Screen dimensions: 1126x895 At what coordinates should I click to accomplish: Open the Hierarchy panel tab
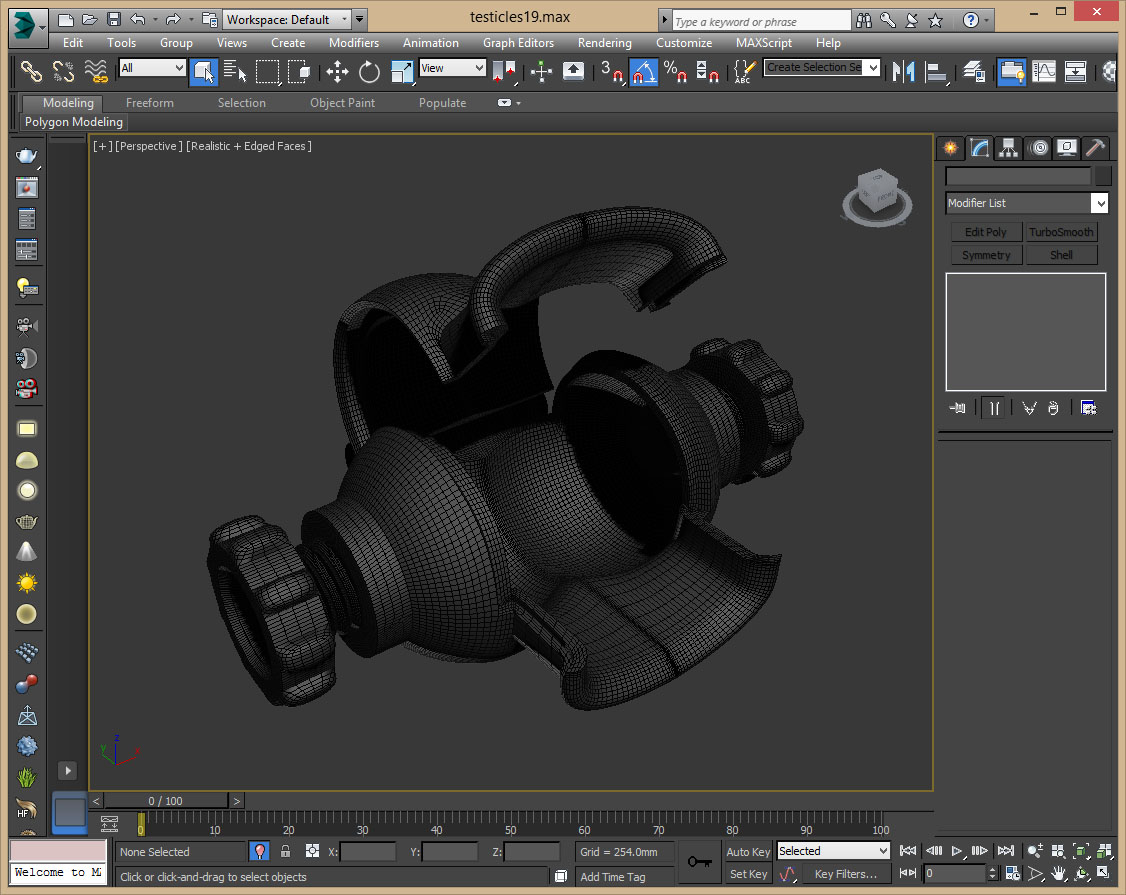(1009, 148)
